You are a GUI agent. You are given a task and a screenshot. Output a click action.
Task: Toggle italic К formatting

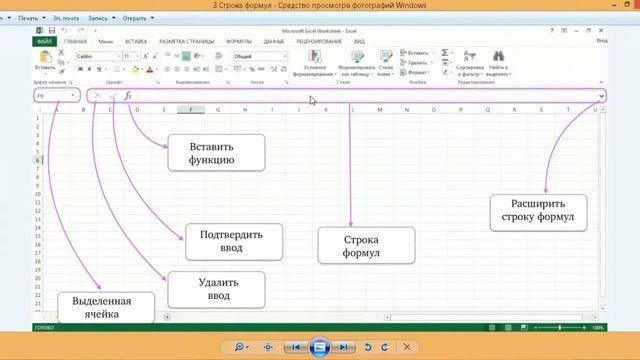coord(89,69)
